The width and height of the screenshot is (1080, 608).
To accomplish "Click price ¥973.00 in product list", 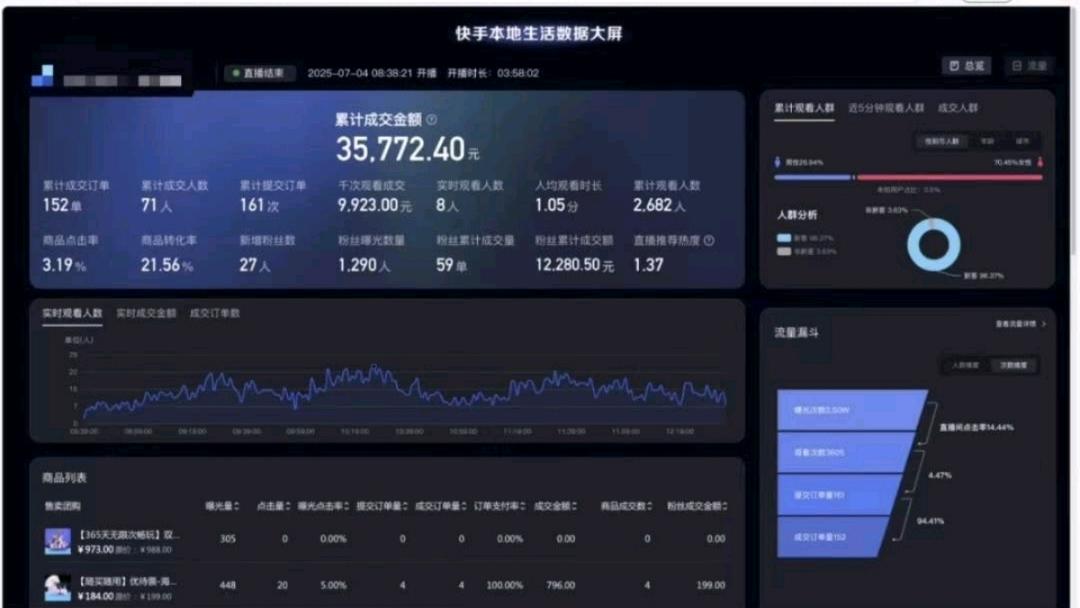I will 95,549.
